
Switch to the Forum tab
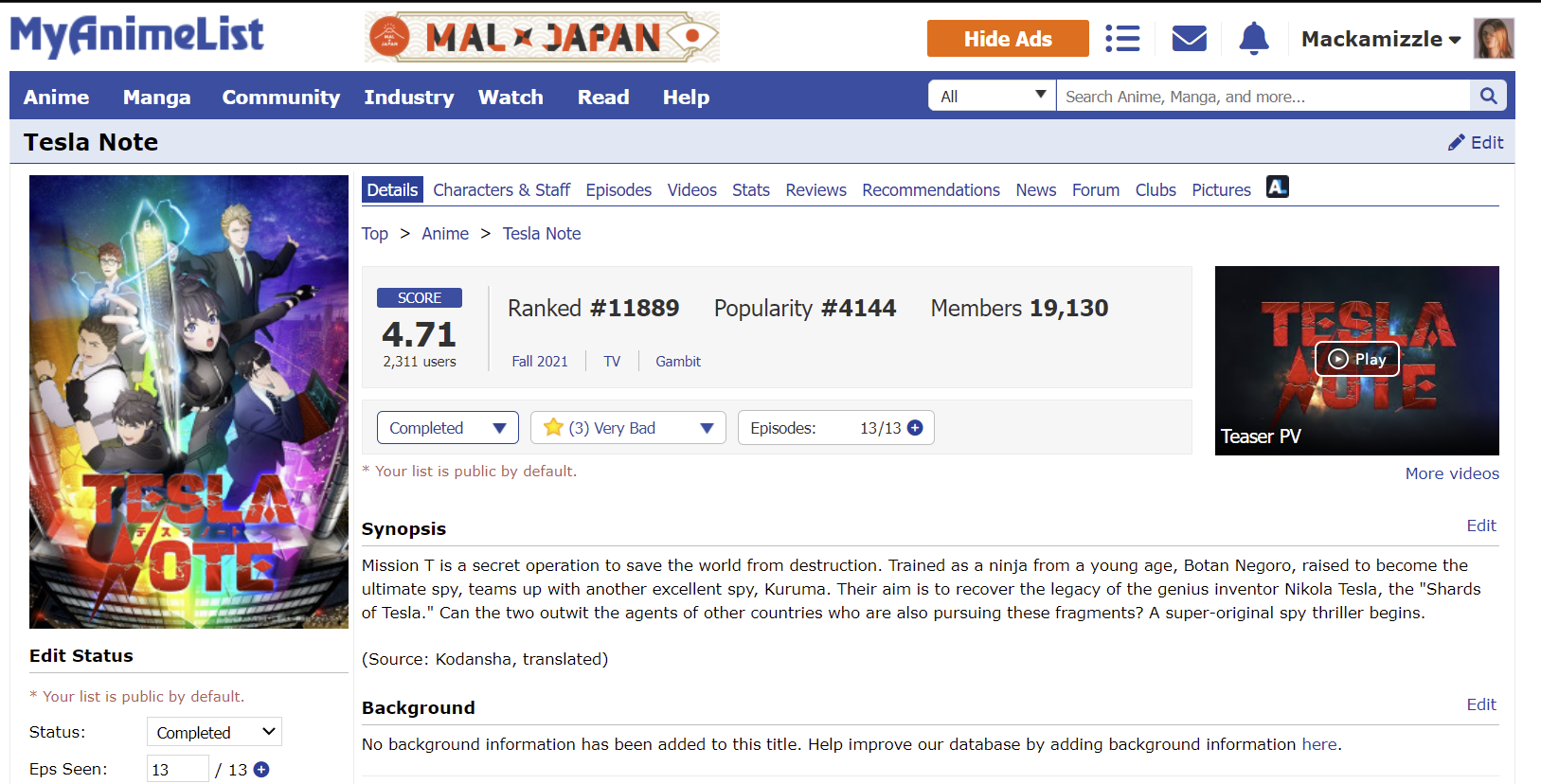1096,190
